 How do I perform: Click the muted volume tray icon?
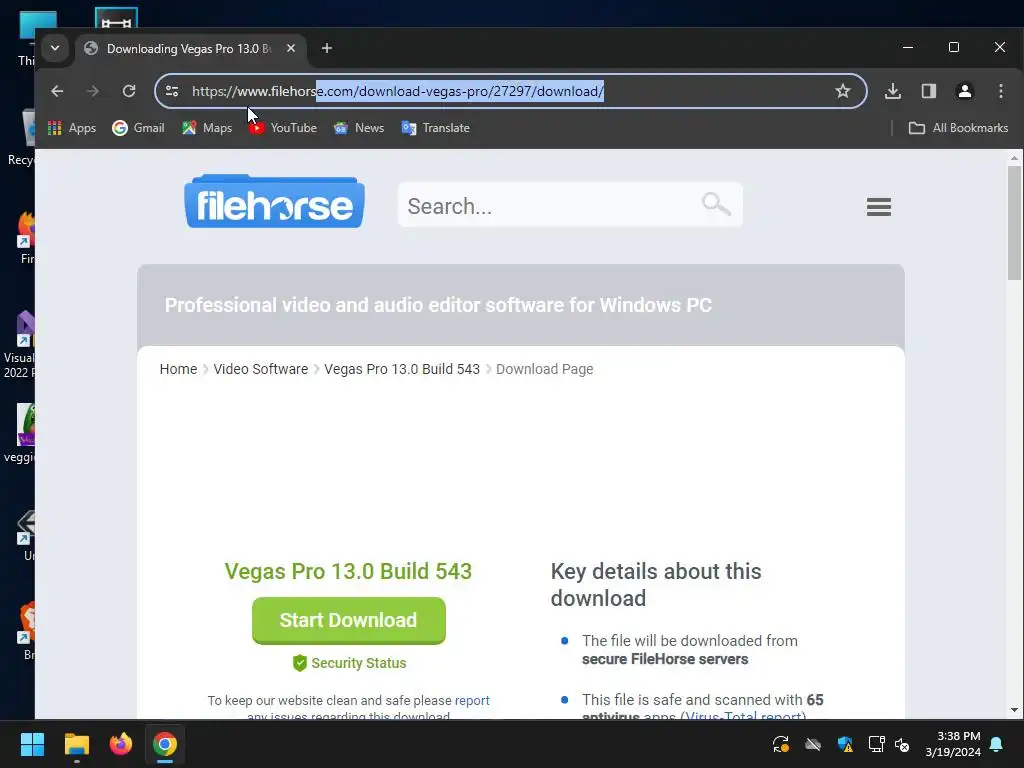pyautogui.click(x=902, y=744)
